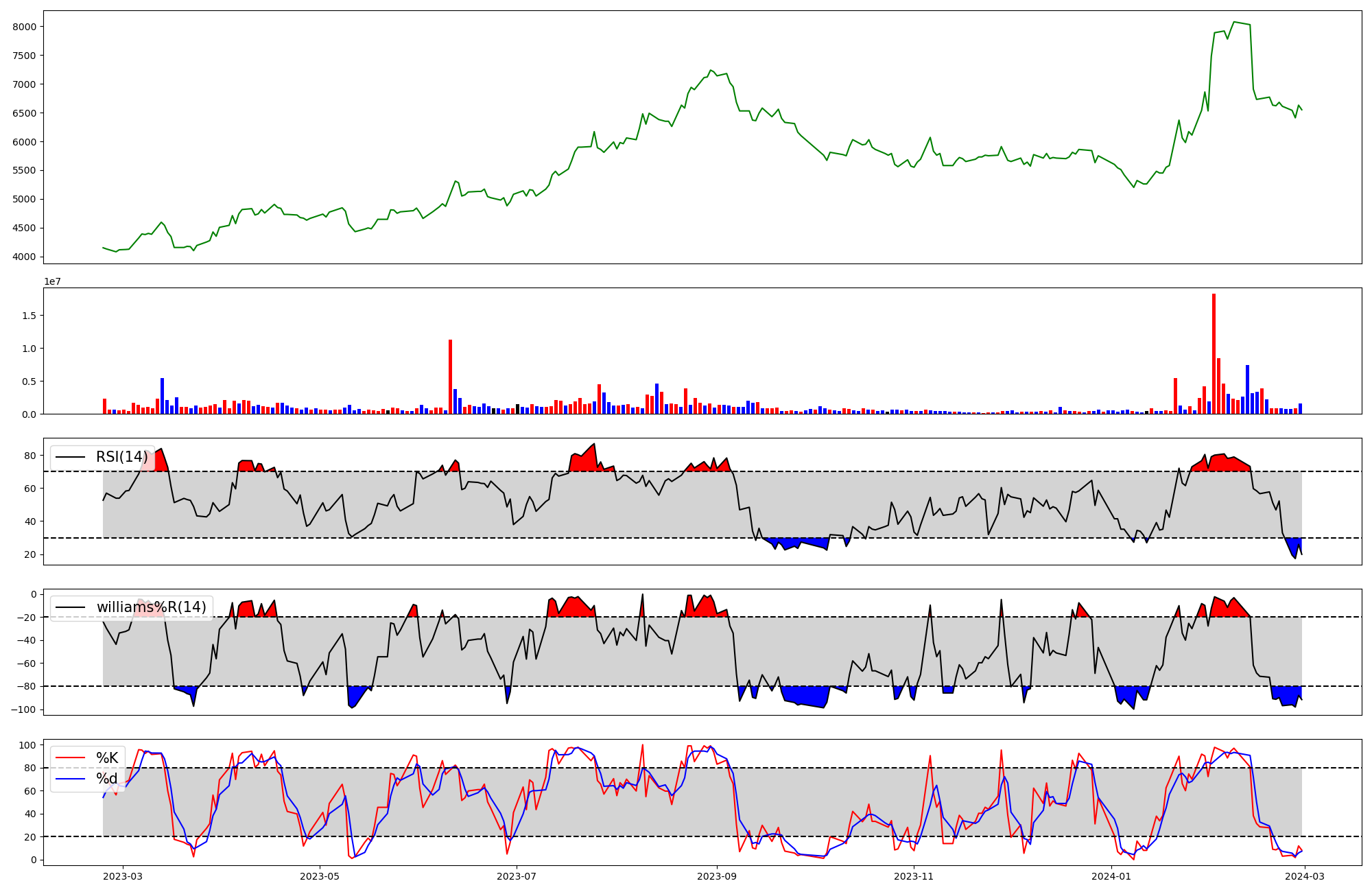Click the 4000 price axis label
The width and height of the screenshot is (1372, 892).
[24, 257]
